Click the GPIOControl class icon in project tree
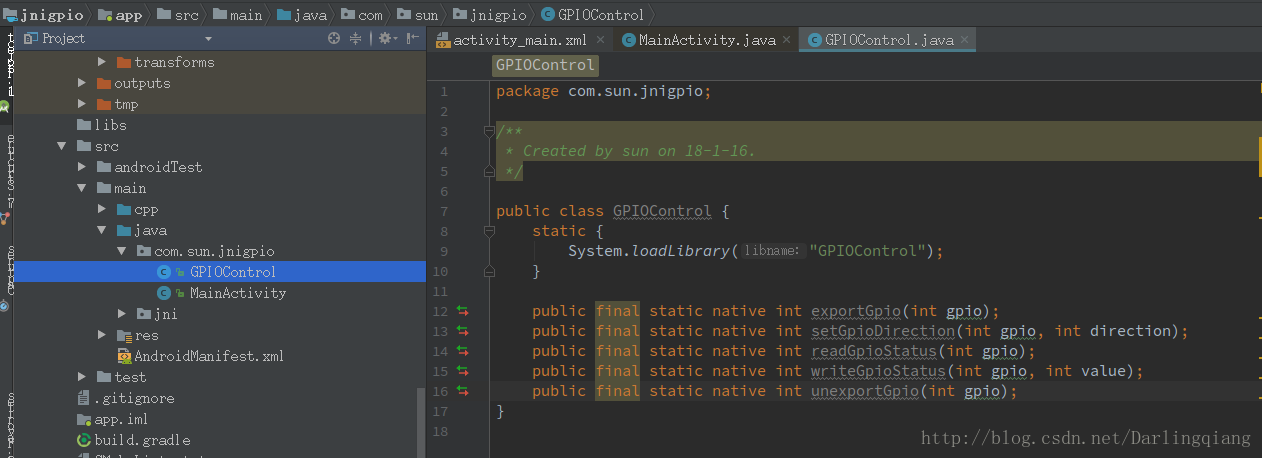The image size is (1262, 458). [x=164, y=272]
